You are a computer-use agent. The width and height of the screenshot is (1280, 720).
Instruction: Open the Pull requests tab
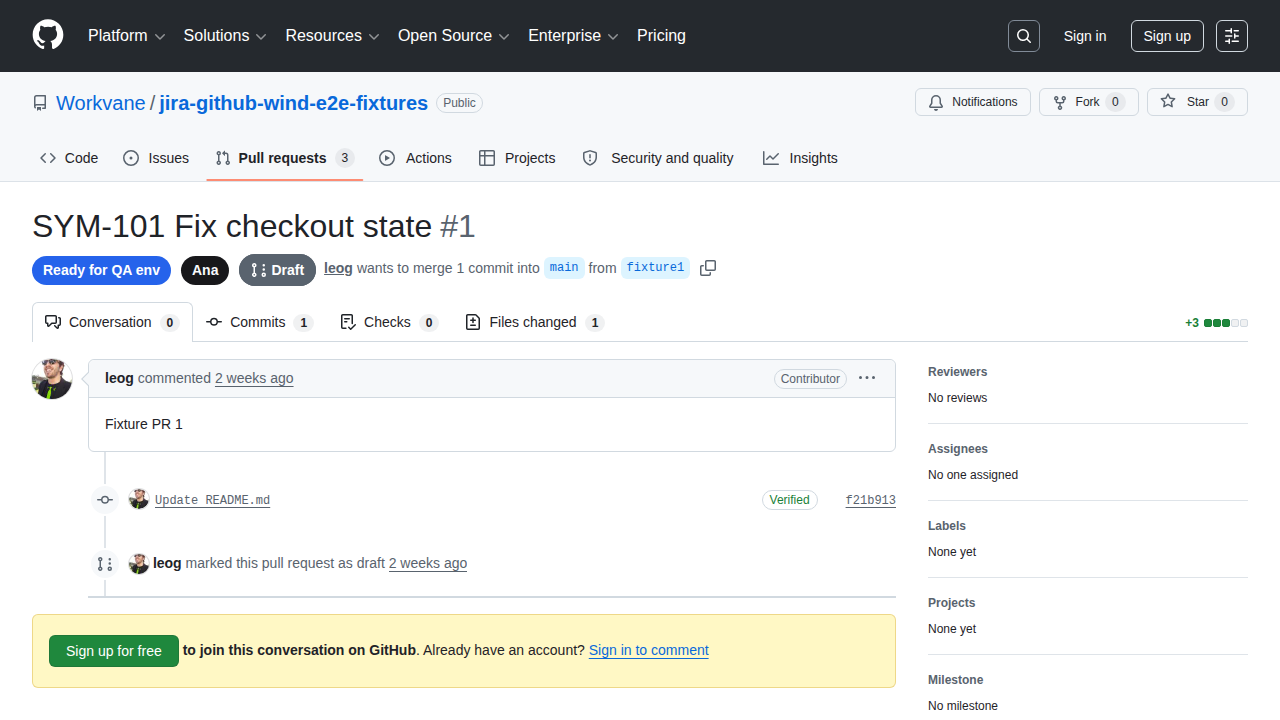pyautogui.click(x=285, y=158)
